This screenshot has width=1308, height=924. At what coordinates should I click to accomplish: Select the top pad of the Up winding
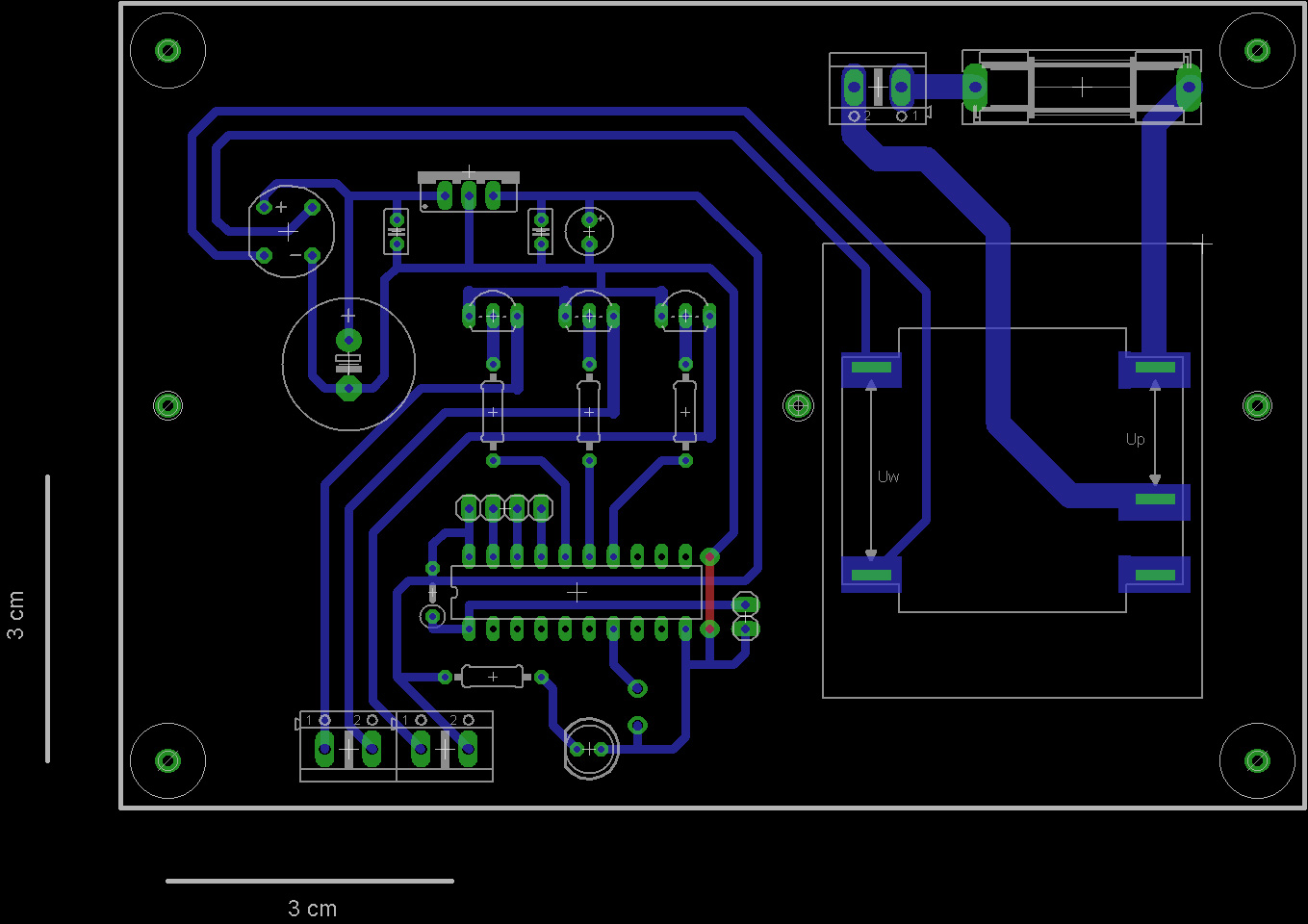1154,368
